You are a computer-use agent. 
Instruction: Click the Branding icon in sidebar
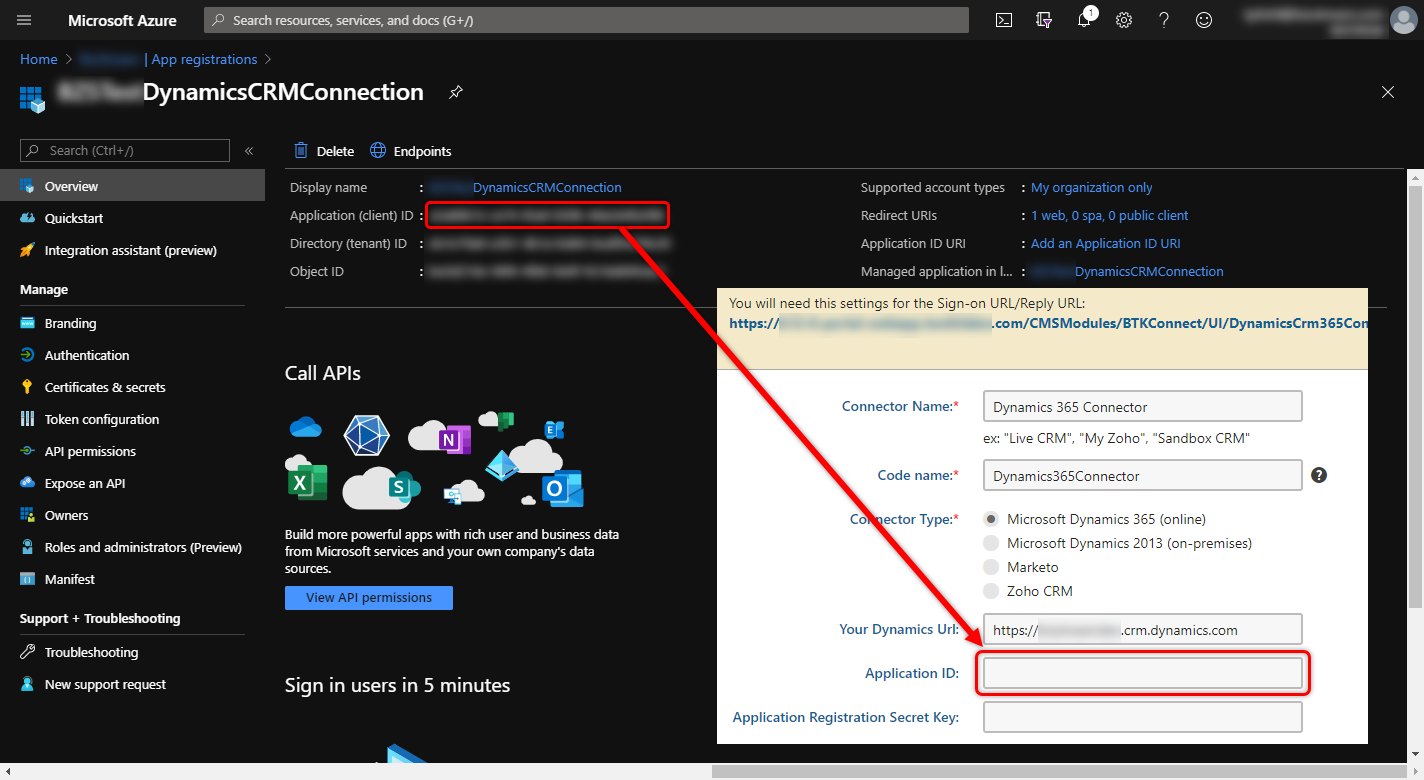click(27, 323)
